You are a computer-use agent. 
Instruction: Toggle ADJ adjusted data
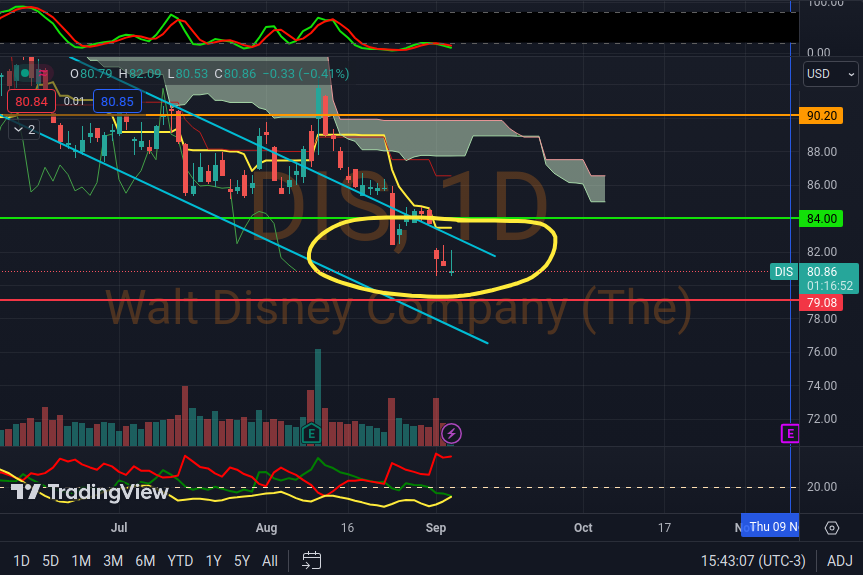pyautogui.click(x=840, y=561)
